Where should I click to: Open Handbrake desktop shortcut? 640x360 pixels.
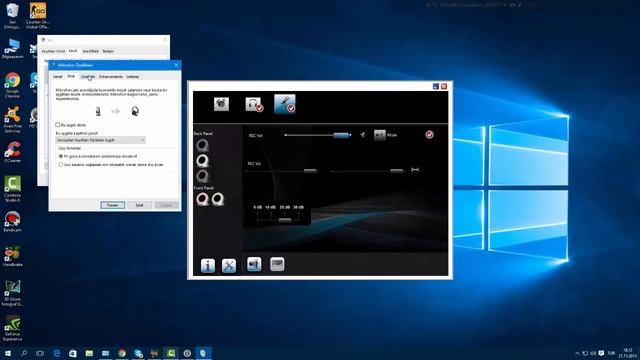pyautogui.click(x=13, y=256)
